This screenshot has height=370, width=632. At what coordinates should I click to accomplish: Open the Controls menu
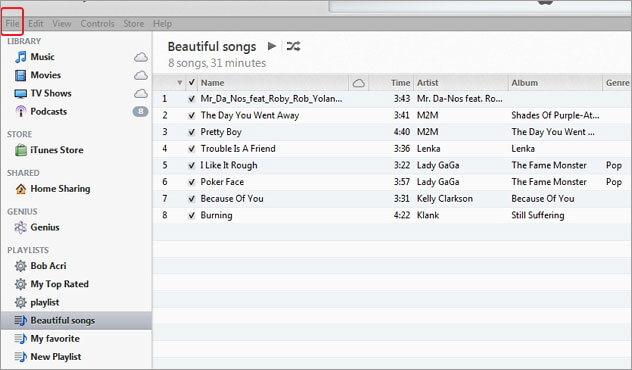(97, 23)
